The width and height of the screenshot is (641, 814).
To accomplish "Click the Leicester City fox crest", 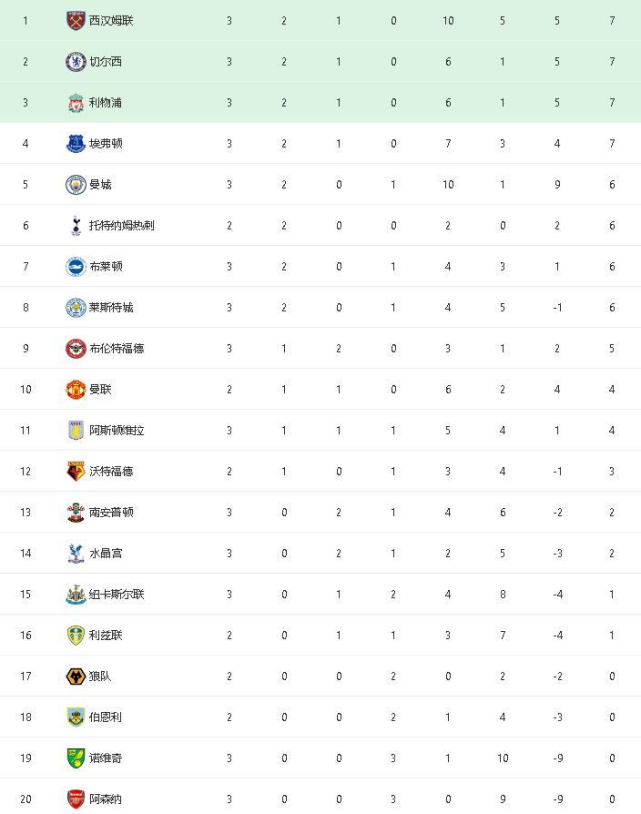I will tap(76, 307).
